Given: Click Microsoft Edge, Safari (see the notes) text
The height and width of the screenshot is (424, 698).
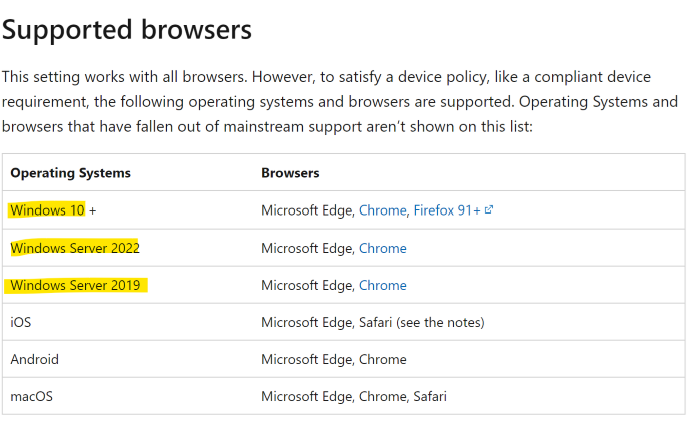Looking at the screenshot, I should coord(373,322).
